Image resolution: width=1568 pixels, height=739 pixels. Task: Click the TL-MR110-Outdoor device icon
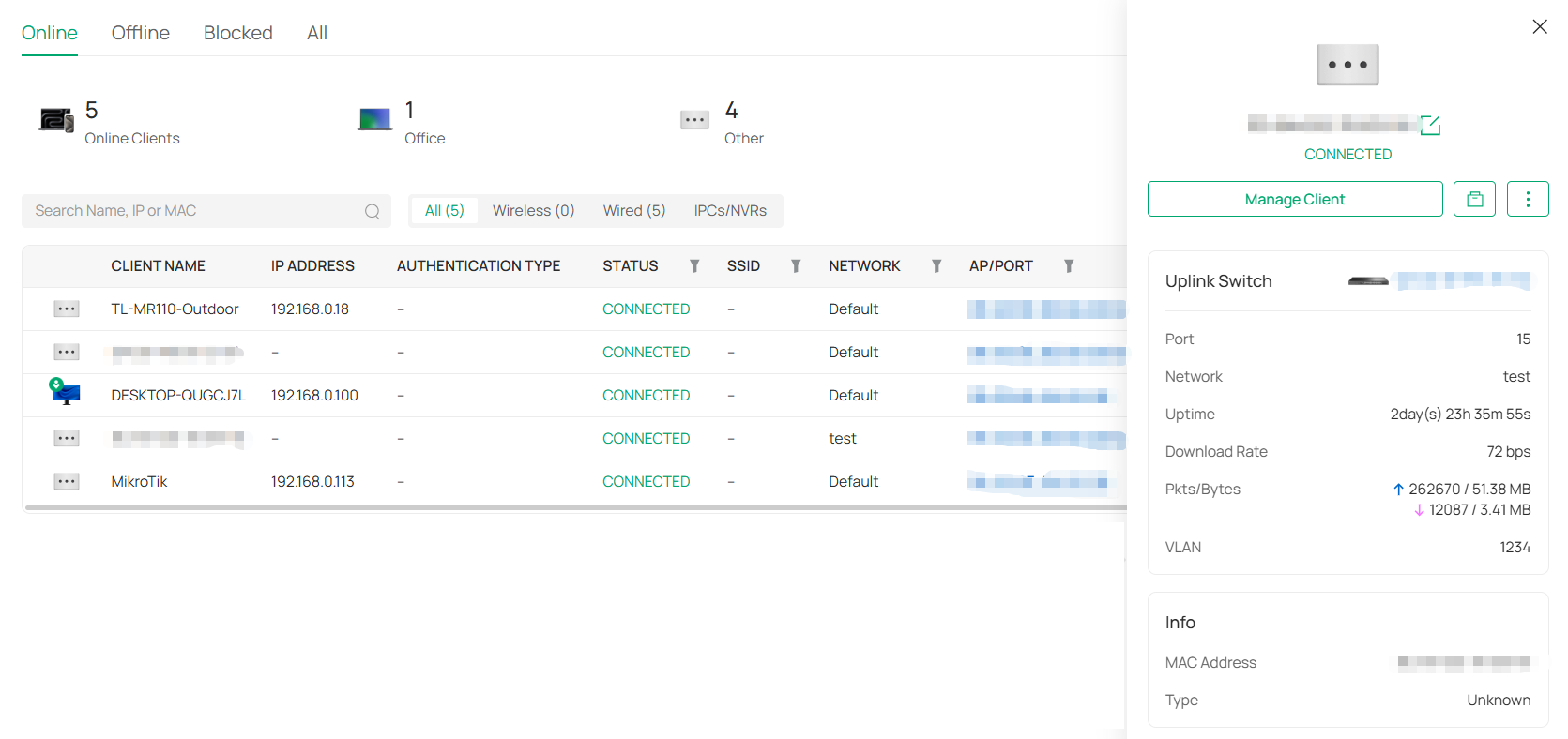tap(67, 309)
